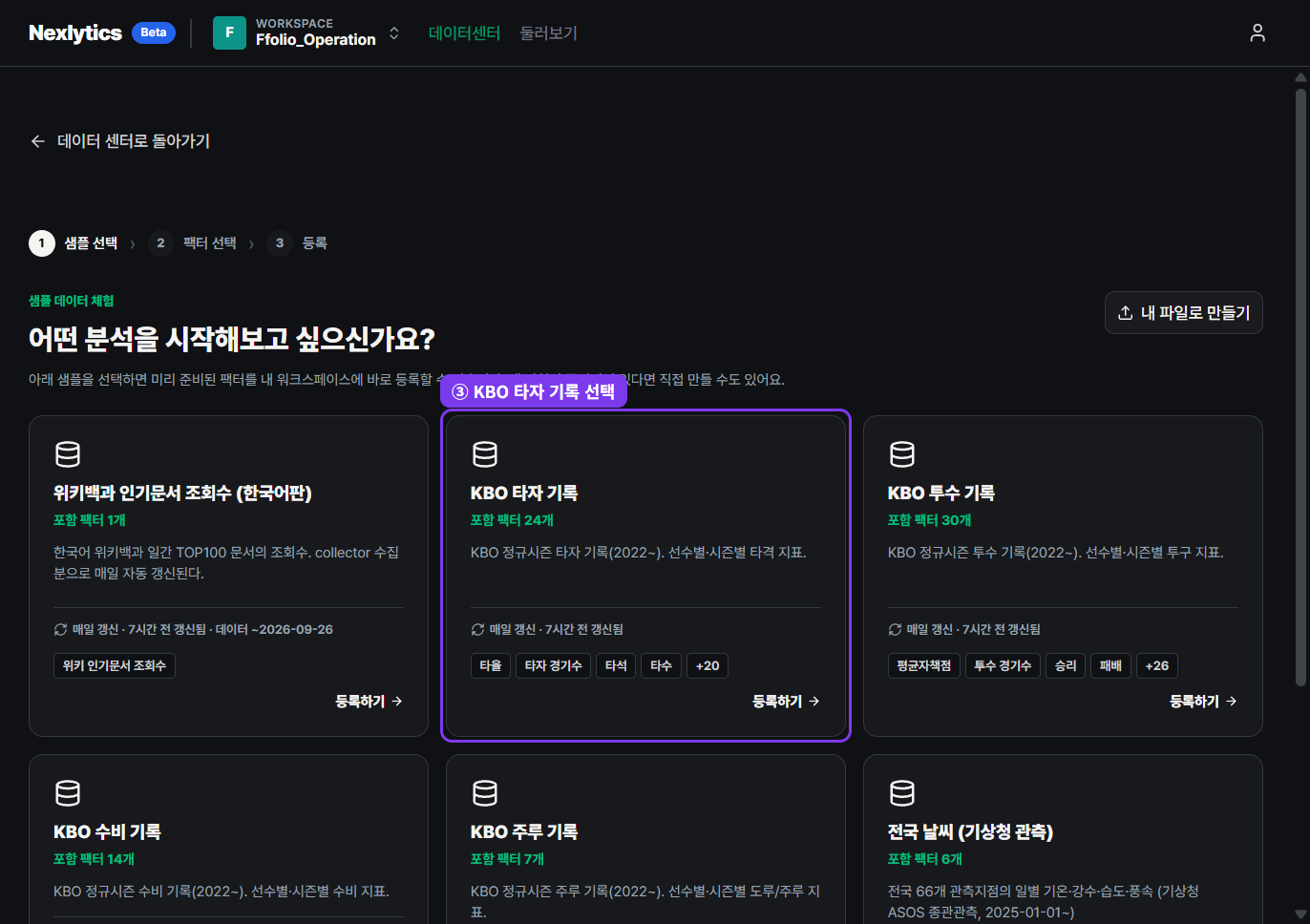Click database icon on 위키백과 인기문서 card

(68, 454)
